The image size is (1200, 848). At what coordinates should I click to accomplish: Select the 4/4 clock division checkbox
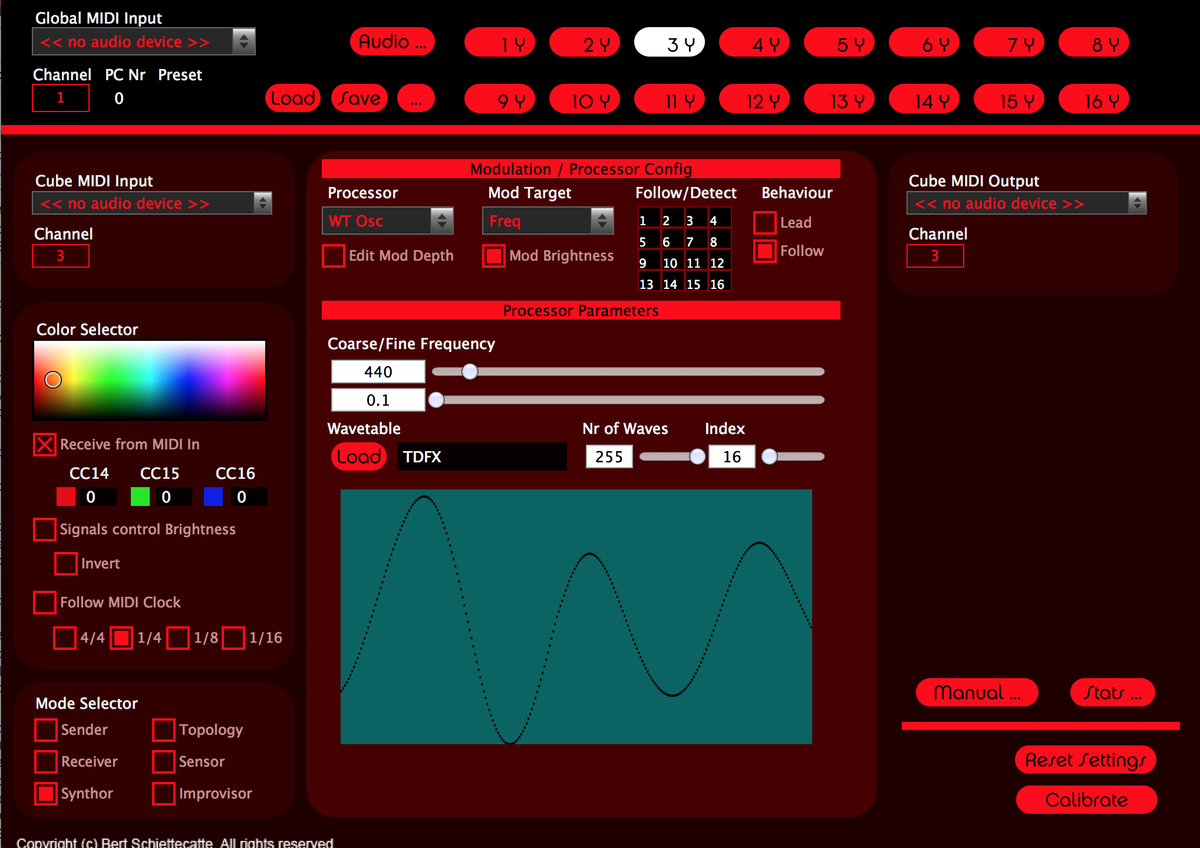pyautogui.click(x=64, y=637)
